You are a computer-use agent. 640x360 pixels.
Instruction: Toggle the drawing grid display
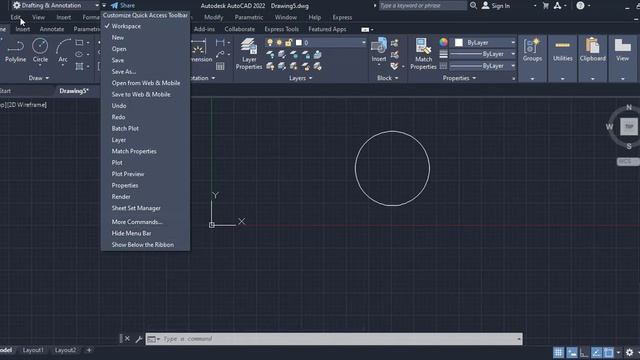point(558,352)
